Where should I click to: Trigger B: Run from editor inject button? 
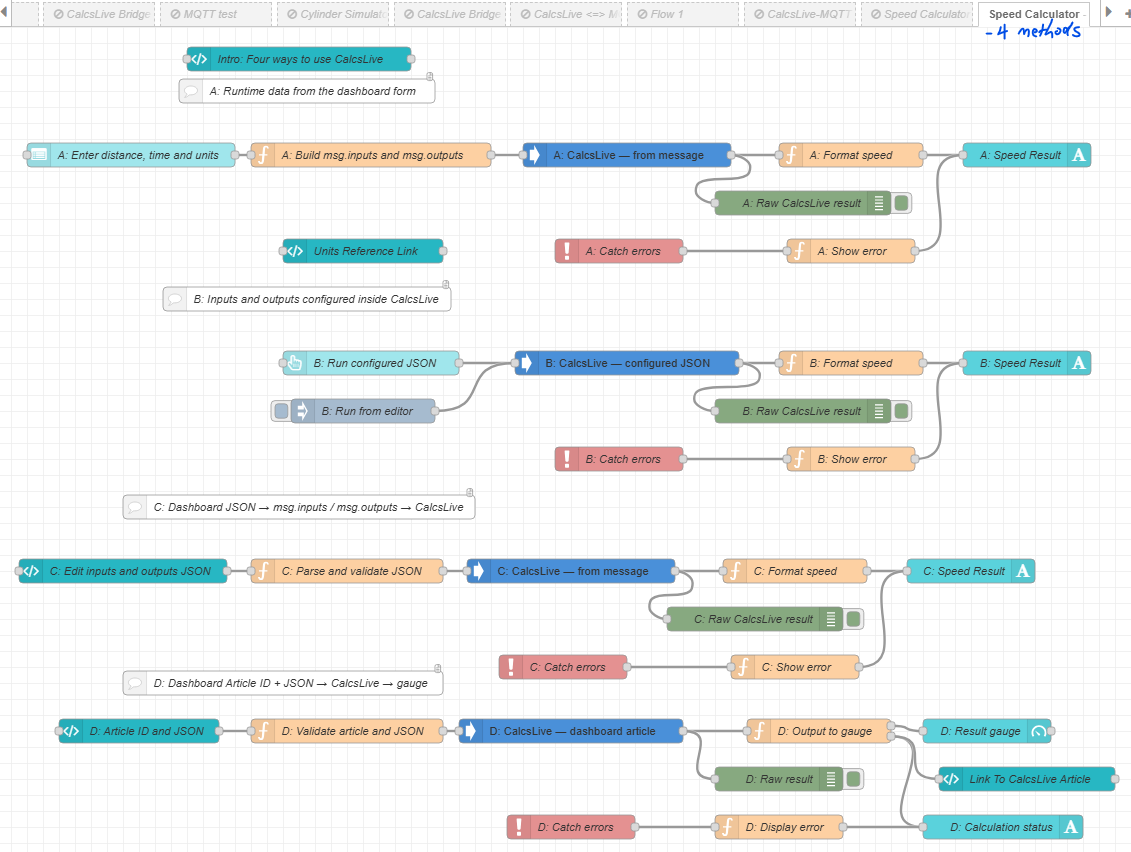[x=281, y=411]
